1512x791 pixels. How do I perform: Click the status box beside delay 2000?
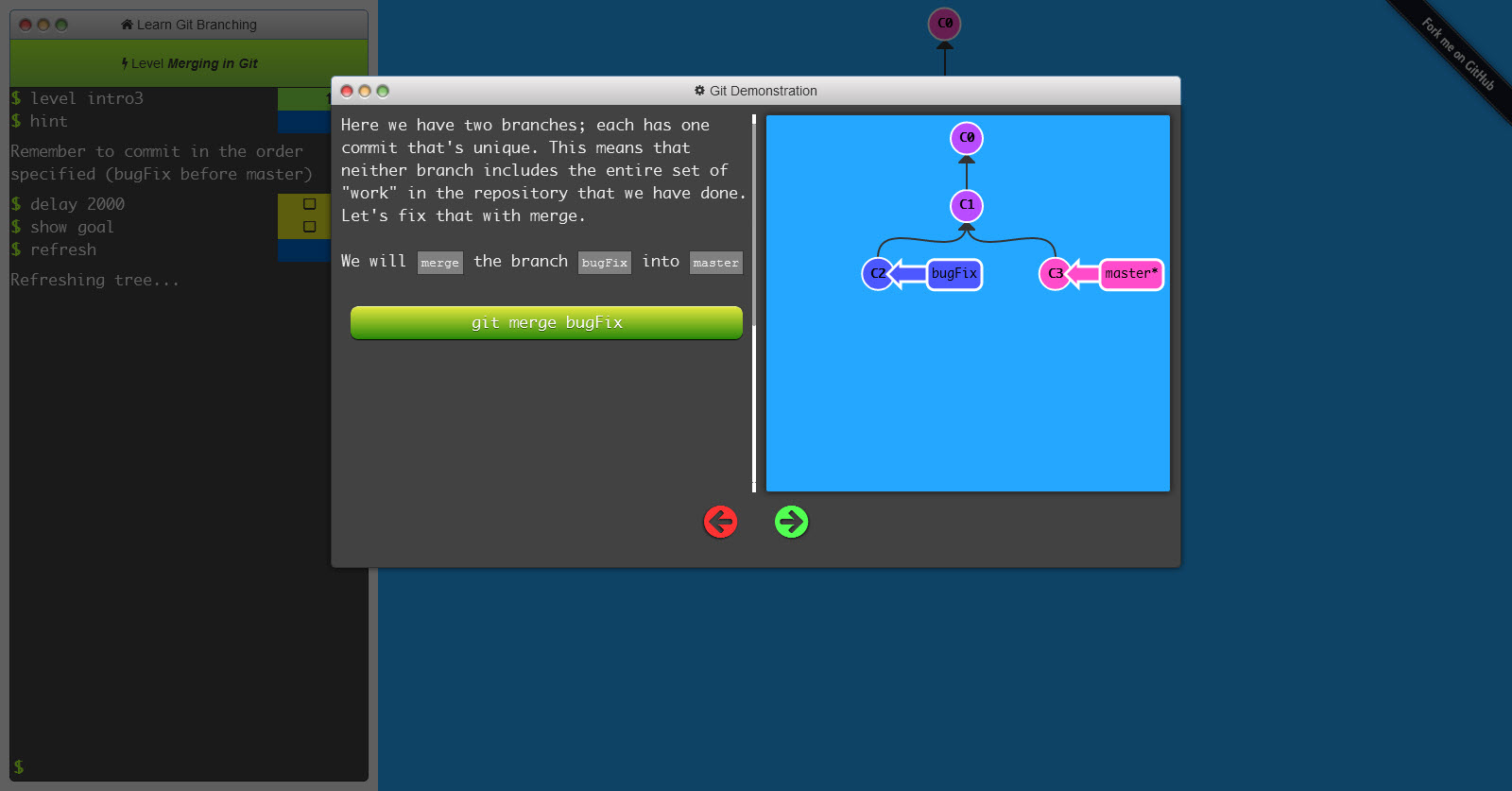[309, 204]
